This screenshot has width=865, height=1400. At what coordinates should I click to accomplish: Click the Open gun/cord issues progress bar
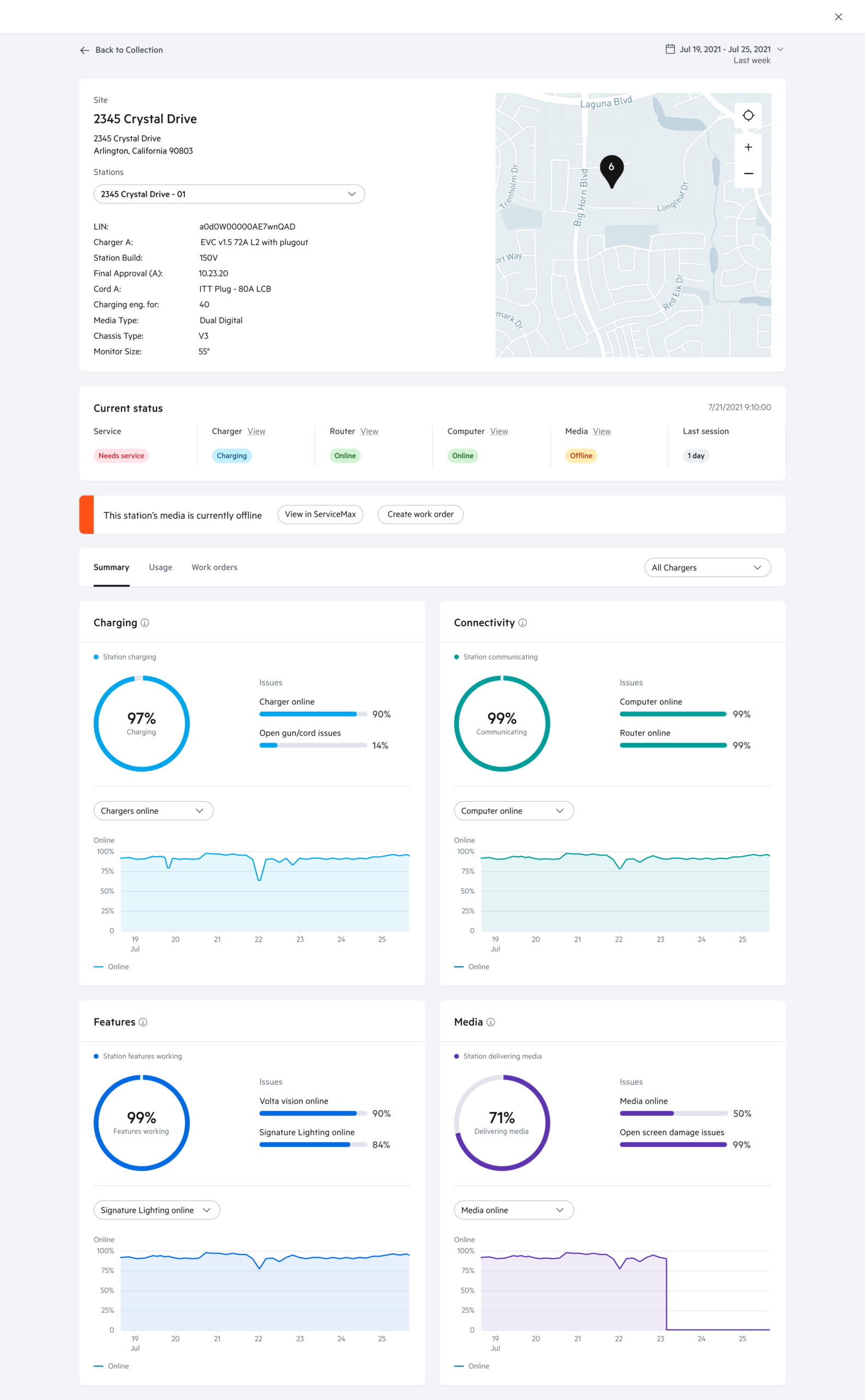314,745
